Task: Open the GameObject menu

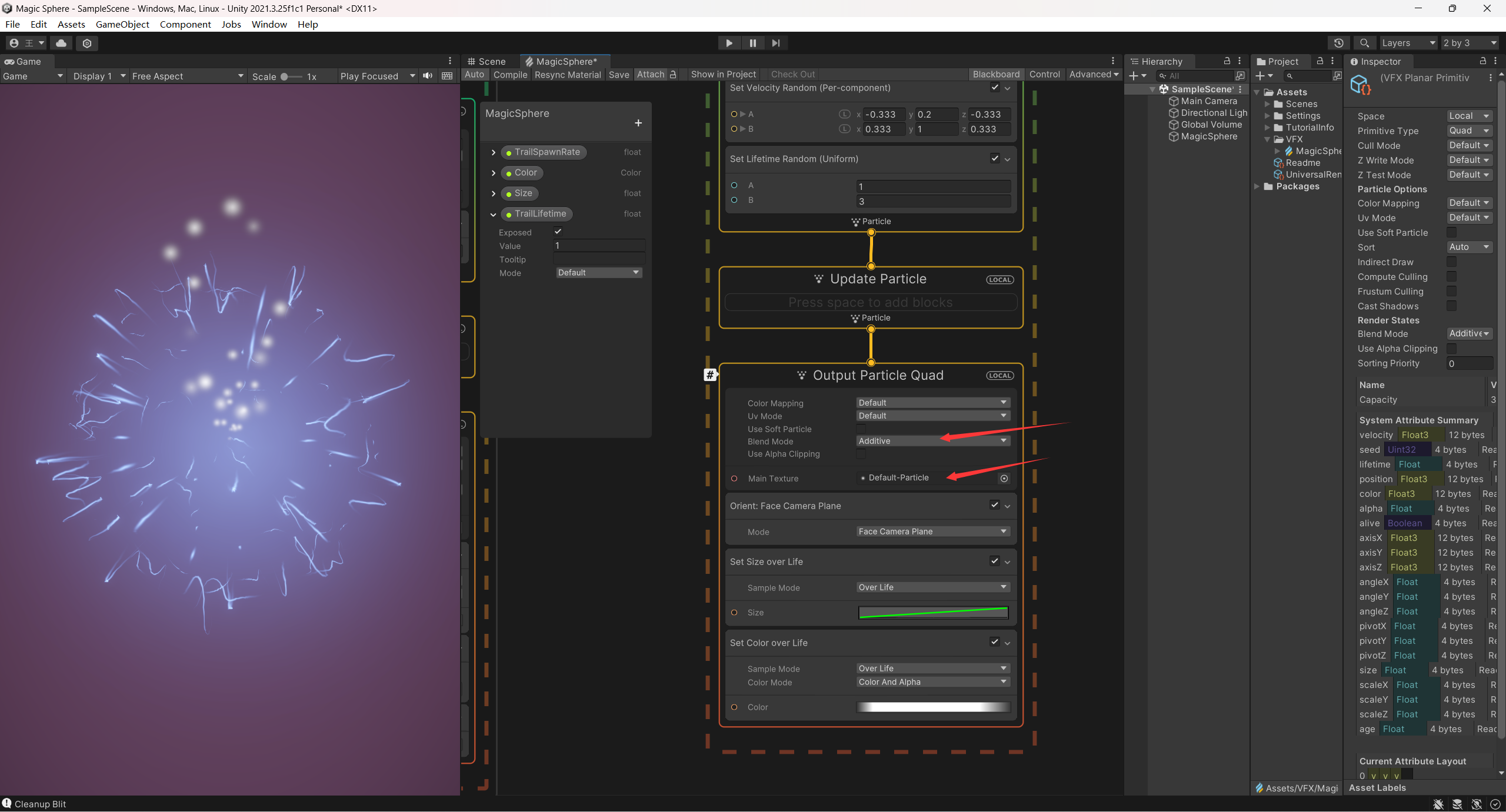Action: (x=122, y=24)
